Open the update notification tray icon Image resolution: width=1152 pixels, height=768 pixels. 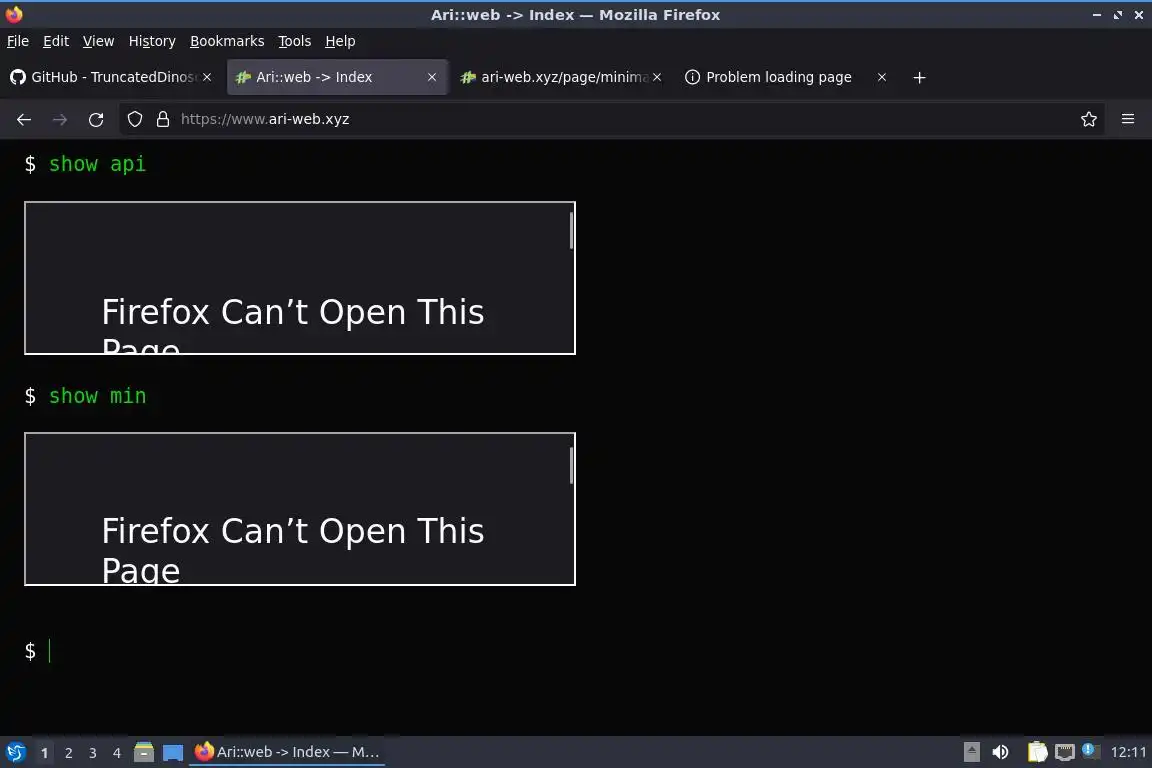(1091, 751)
